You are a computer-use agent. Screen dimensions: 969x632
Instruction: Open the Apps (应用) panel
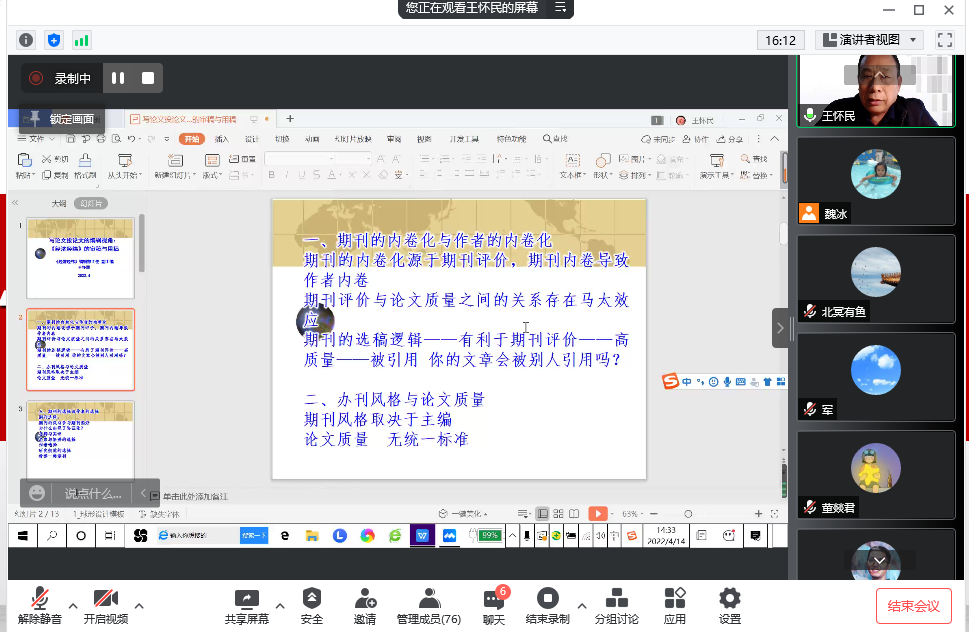click(x=675, y=606)
